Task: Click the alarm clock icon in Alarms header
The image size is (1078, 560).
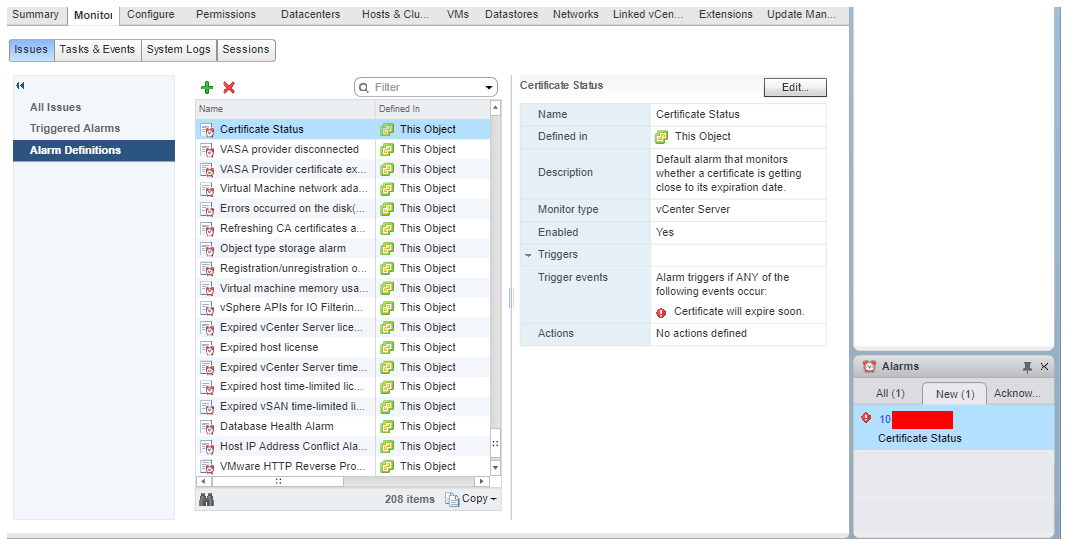Action: pos(869,366)
